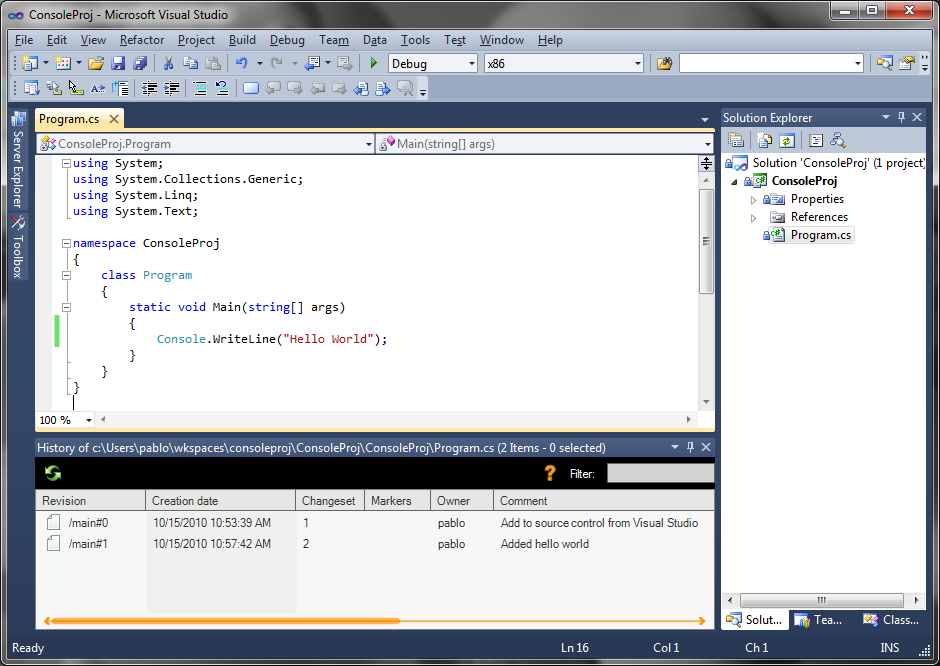
Task: Click the Cut scissors icon
Action: click(x=168, y=64)
